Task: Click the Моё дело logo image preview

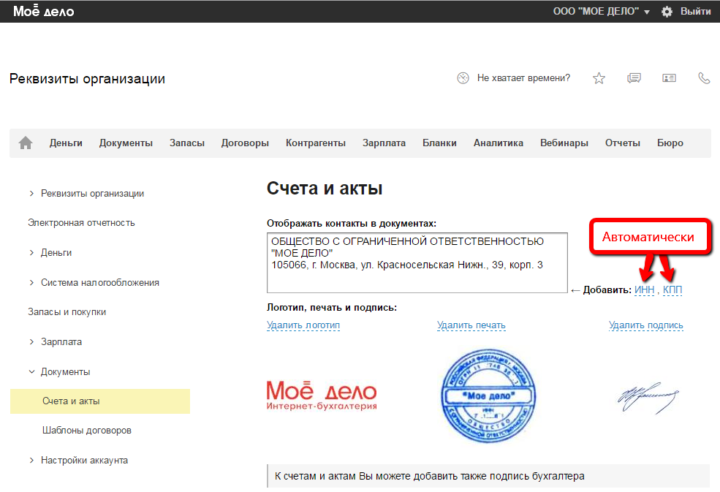Action: [x=321, y=396]
